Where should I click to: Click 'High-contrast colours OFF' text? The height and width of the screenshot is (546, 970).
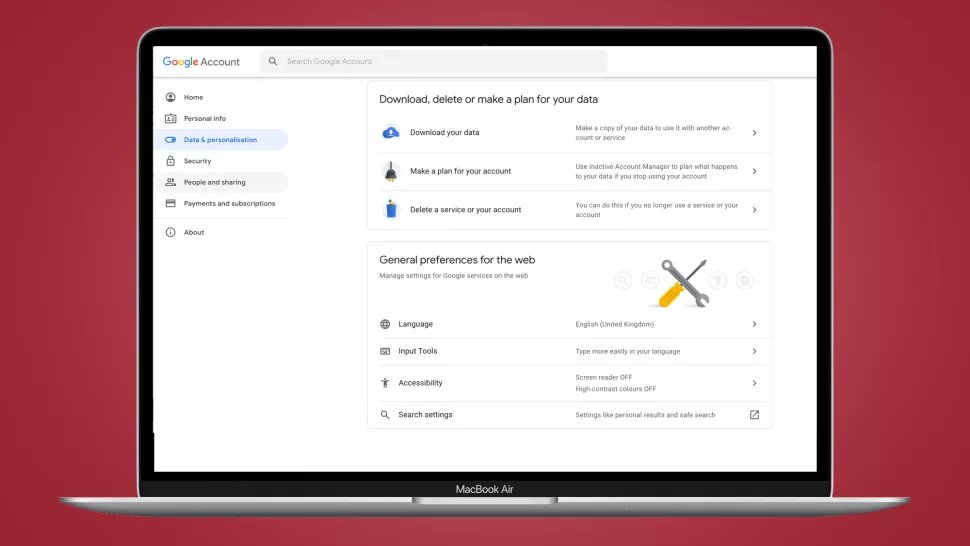(616, 389)
